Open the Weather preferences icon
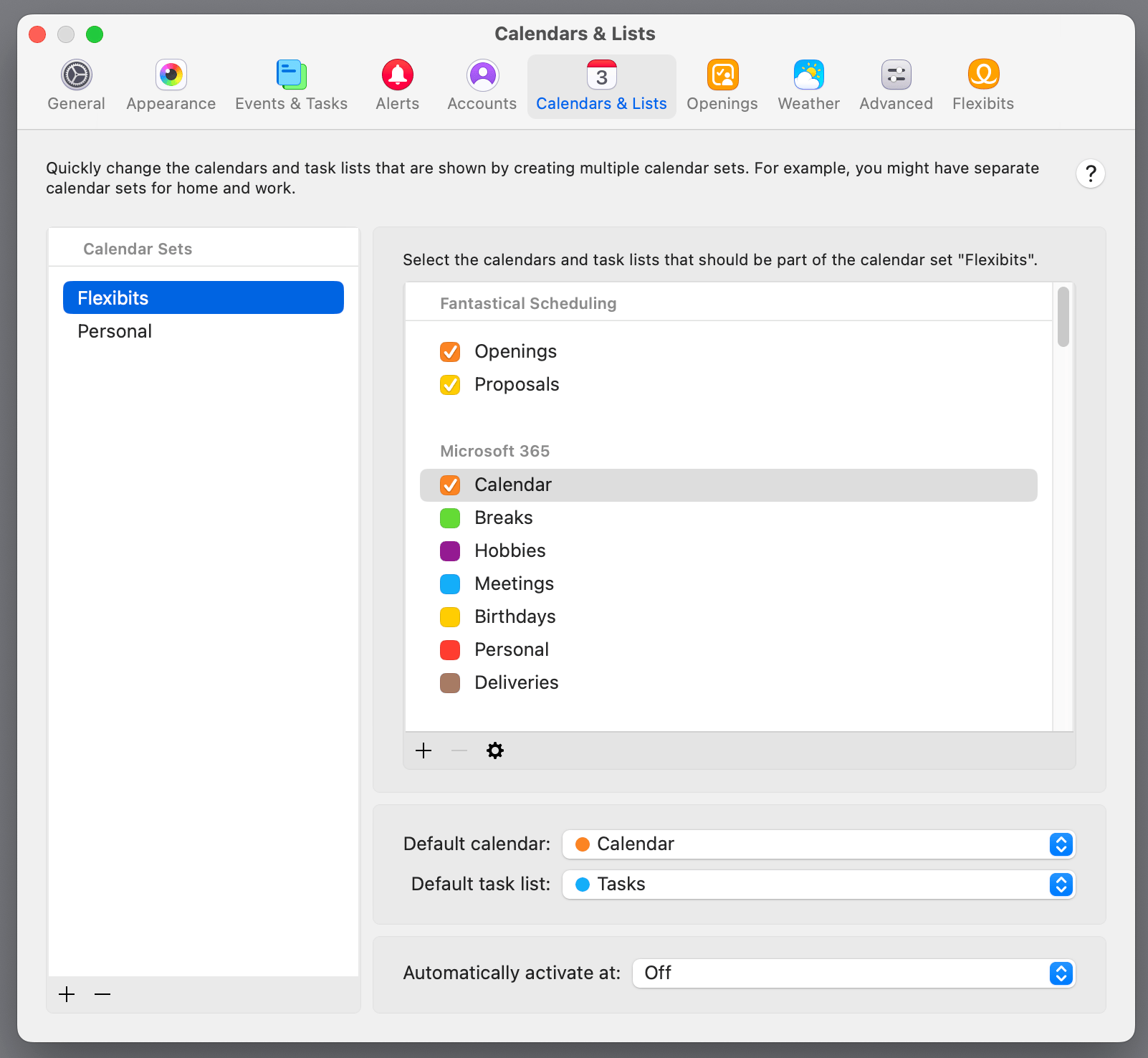Screen dimensions: 1148x1058 pyautogui.click(x=809, y=75)
